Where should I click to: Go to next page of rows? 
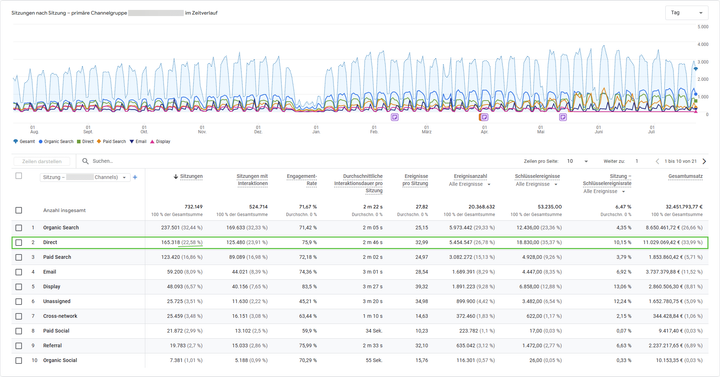(x=704, y=161)
